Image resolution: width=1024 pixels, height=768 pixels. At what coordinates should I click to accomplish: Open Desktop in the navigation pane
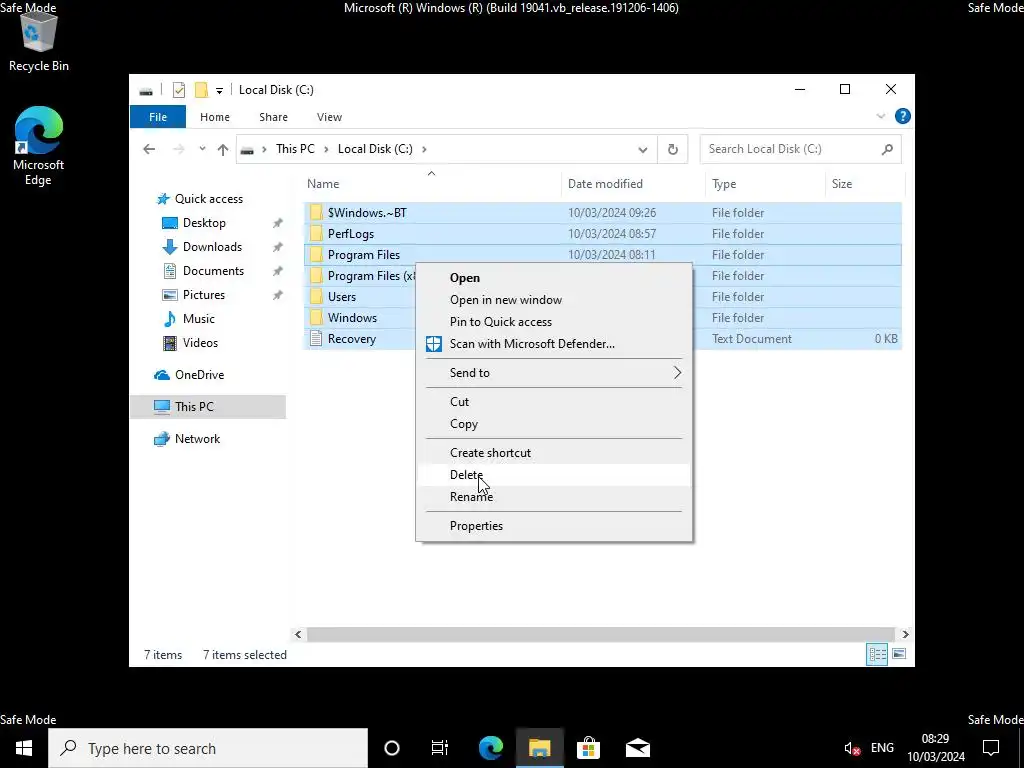pos(204,223)
